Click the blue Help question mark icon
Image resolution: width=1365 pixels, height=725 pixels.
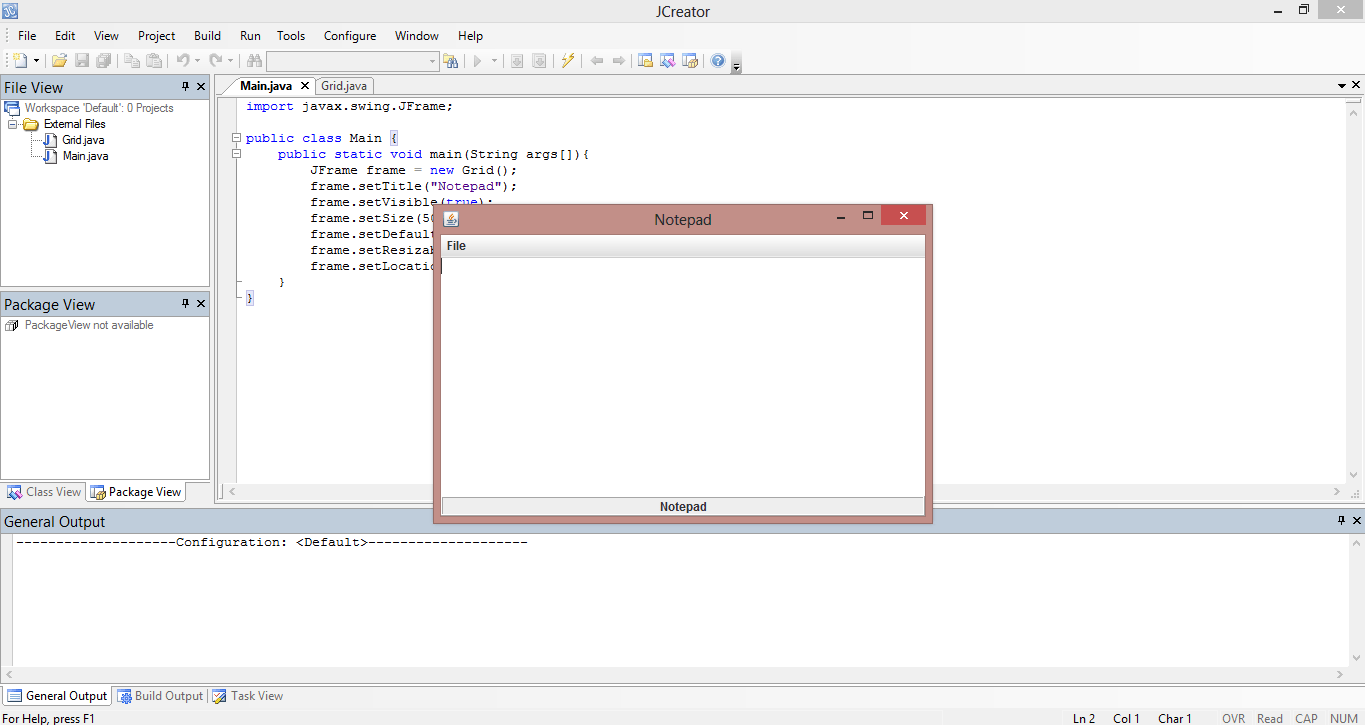718,61
